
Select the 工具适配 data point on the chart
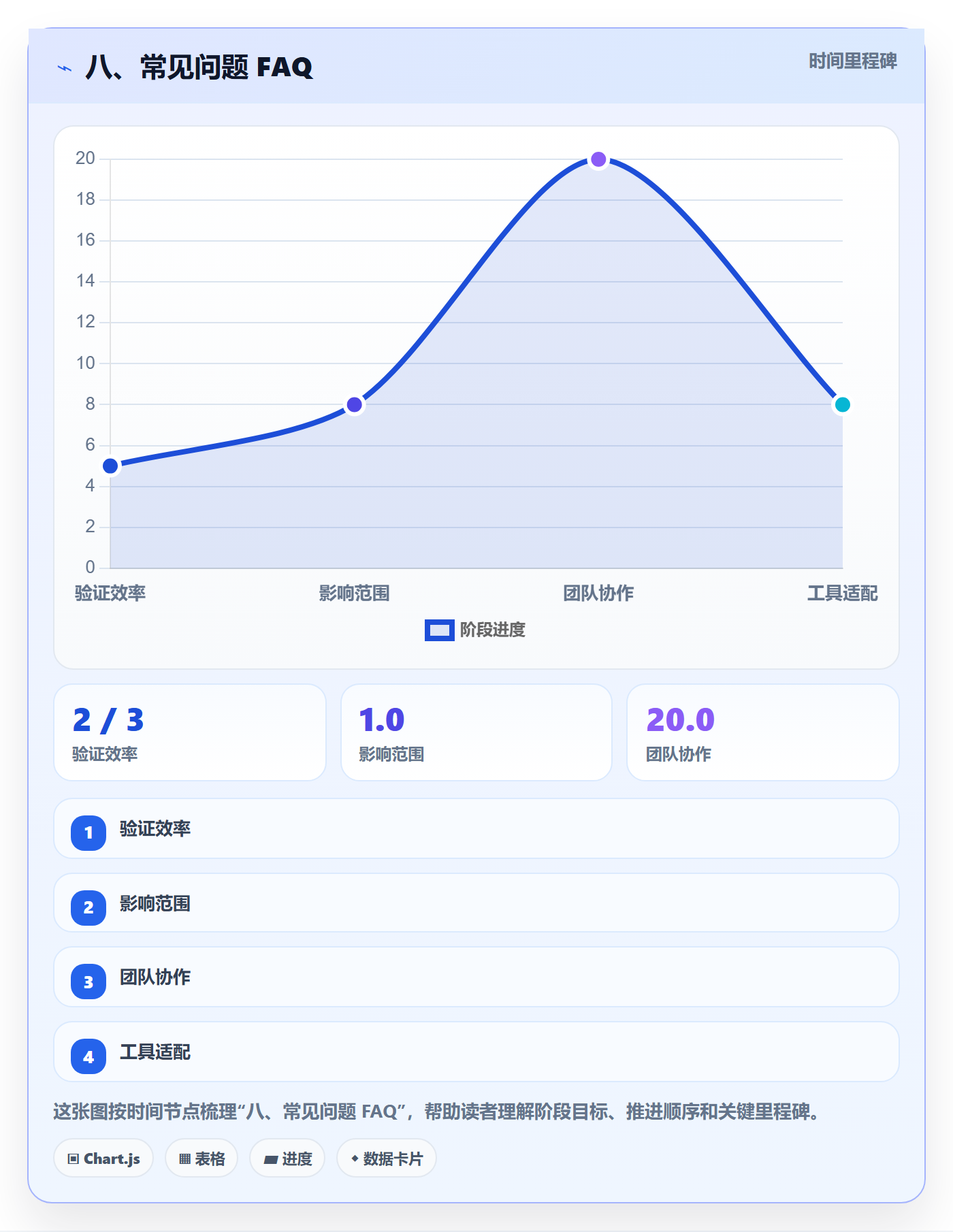[843, 405]
